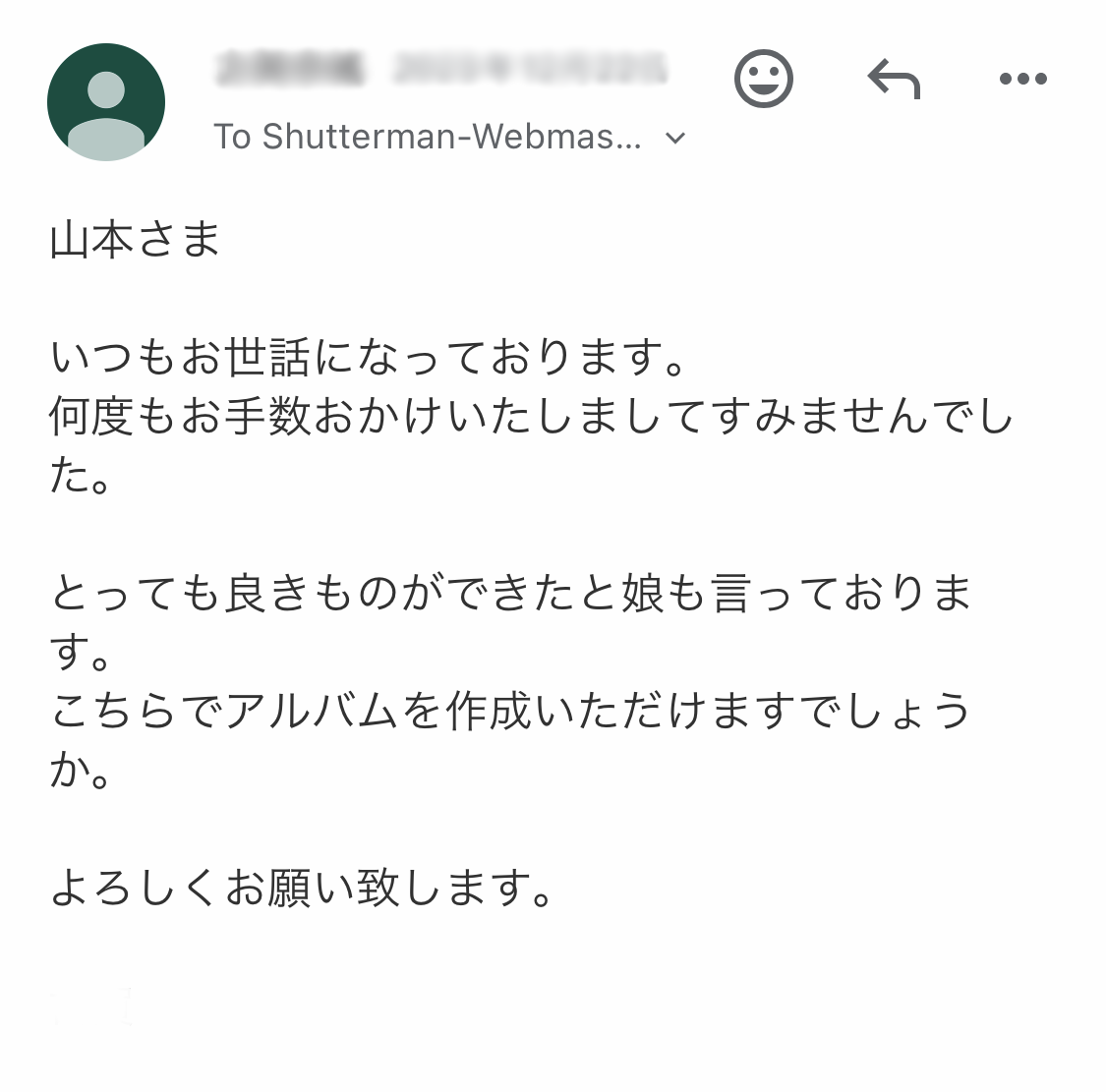Click the sentence 'いつもお世話になっております。'
The image size is (1106, 1092).
point(368,359)
